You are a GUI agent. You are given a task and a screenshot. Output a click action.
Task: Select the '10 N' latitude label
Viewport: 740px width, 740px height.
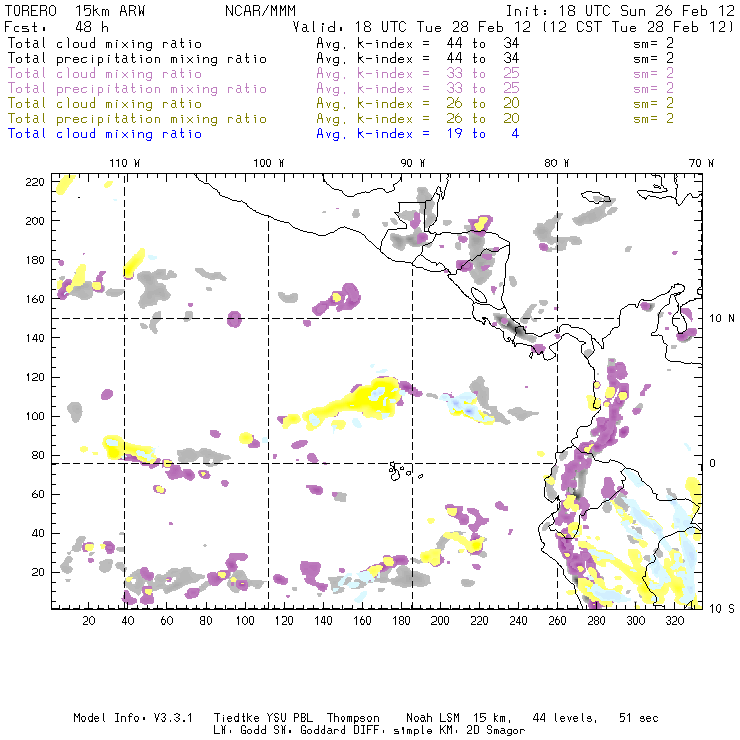click(722, 319)
